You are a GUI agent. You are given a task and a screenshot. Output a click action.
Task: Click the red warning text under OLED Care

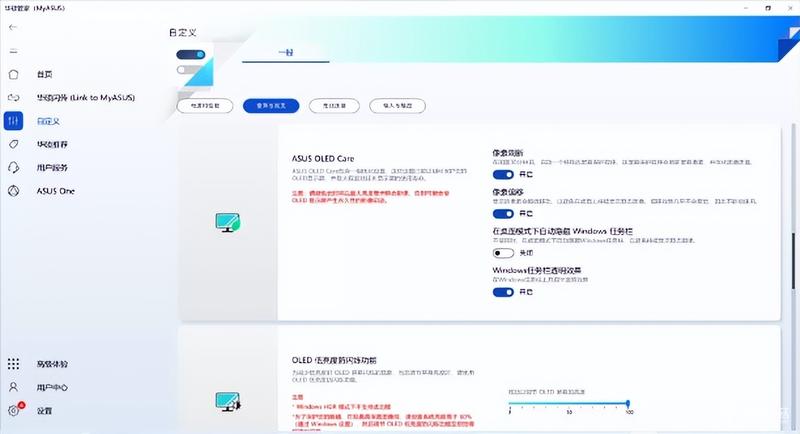(370, 197)
